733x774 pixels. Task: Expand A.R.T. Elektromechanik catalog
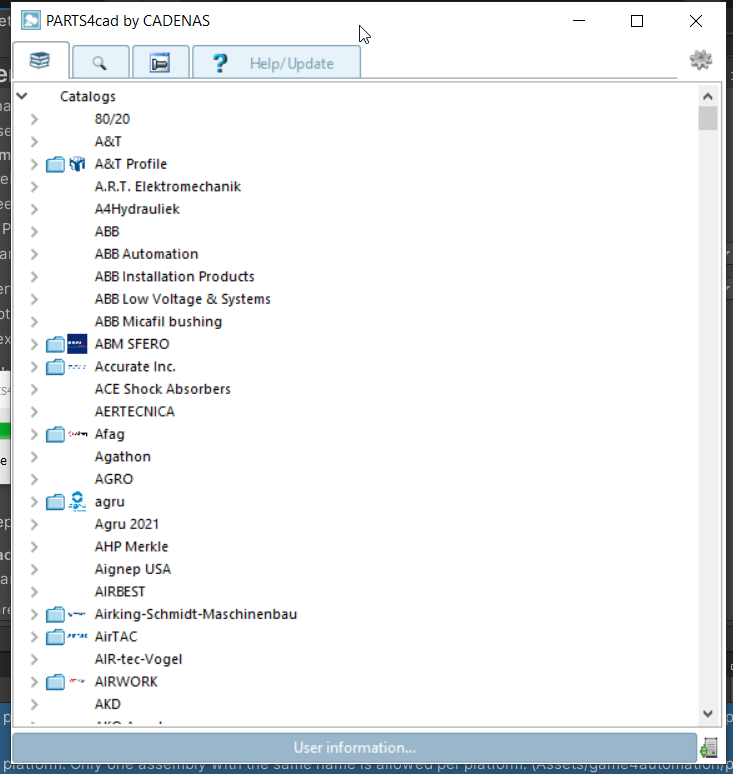(34, 187)
